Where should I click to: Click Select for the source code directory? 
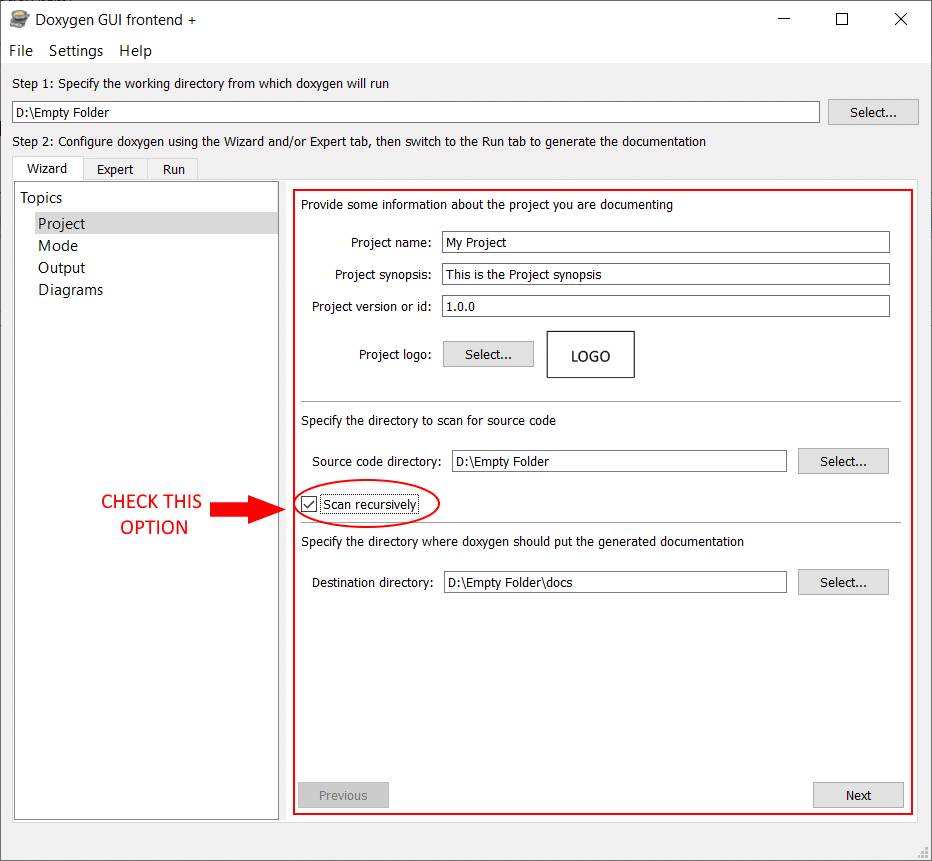coord(843,461)
